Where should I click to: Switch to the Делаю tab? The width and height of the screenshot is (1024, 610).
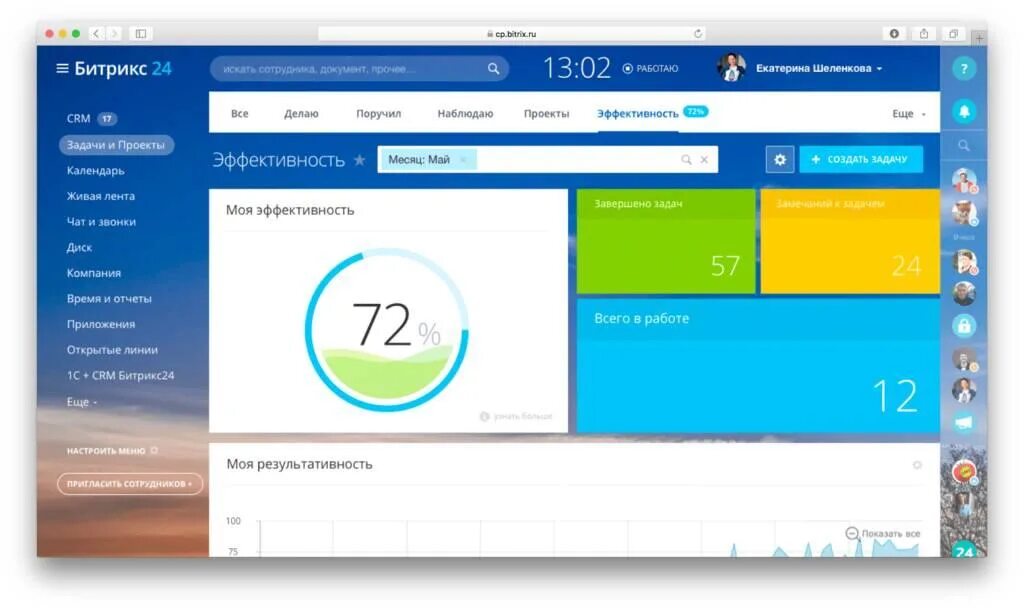301,113
